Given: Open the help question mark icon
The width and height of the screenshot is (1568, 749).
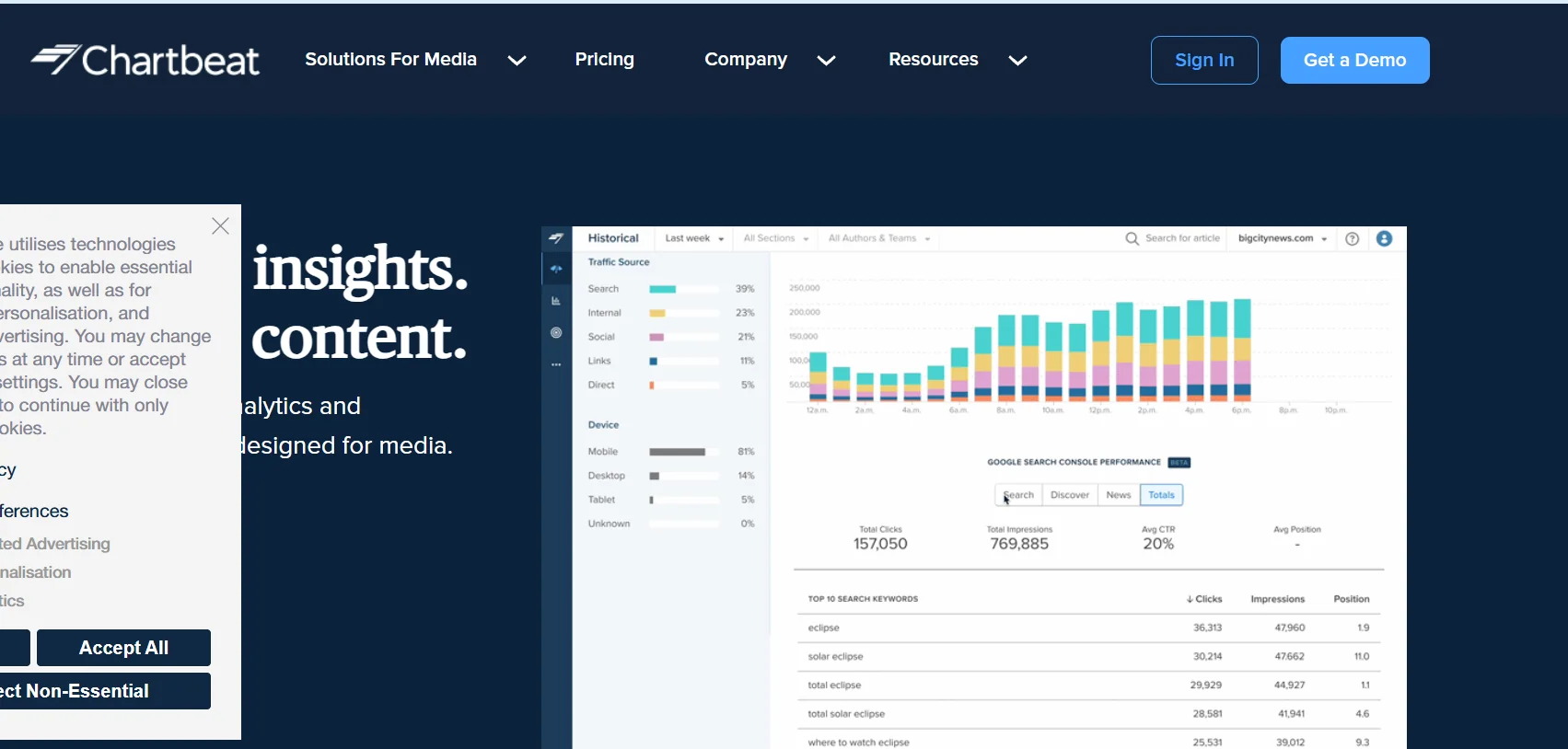Looking at the screenshot, I should coord(1352,238).
